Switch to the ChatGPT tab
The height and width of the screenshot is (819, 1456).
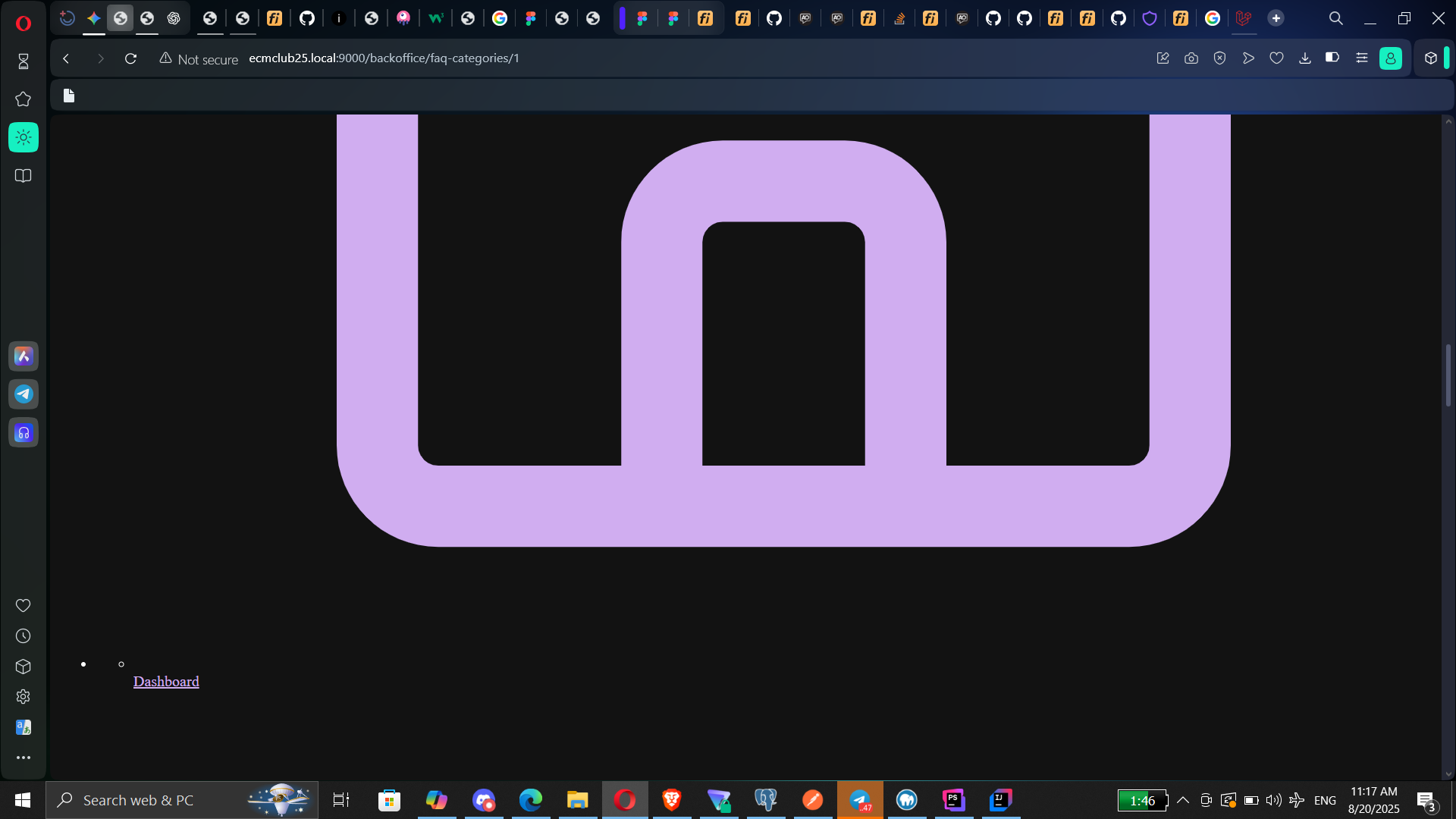pos(174,18)
